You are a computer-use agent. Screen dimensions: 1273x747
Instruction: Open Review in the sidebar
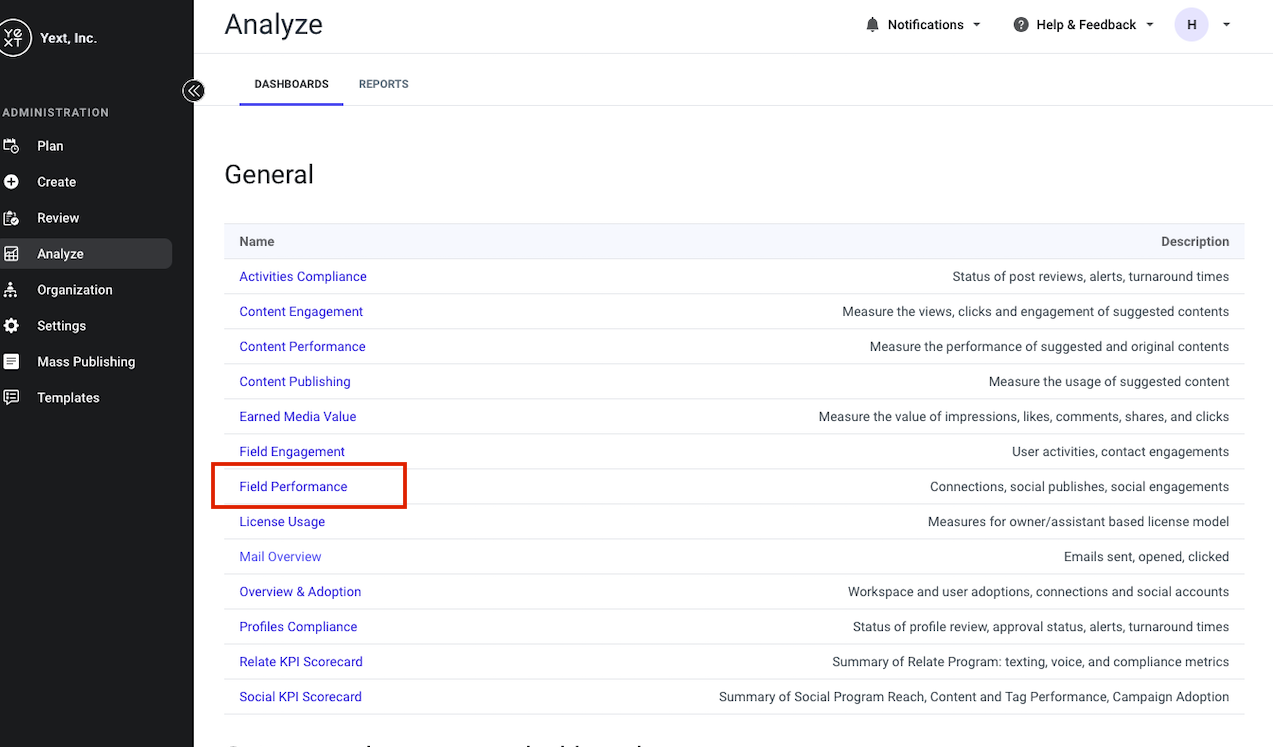point(58,218)
